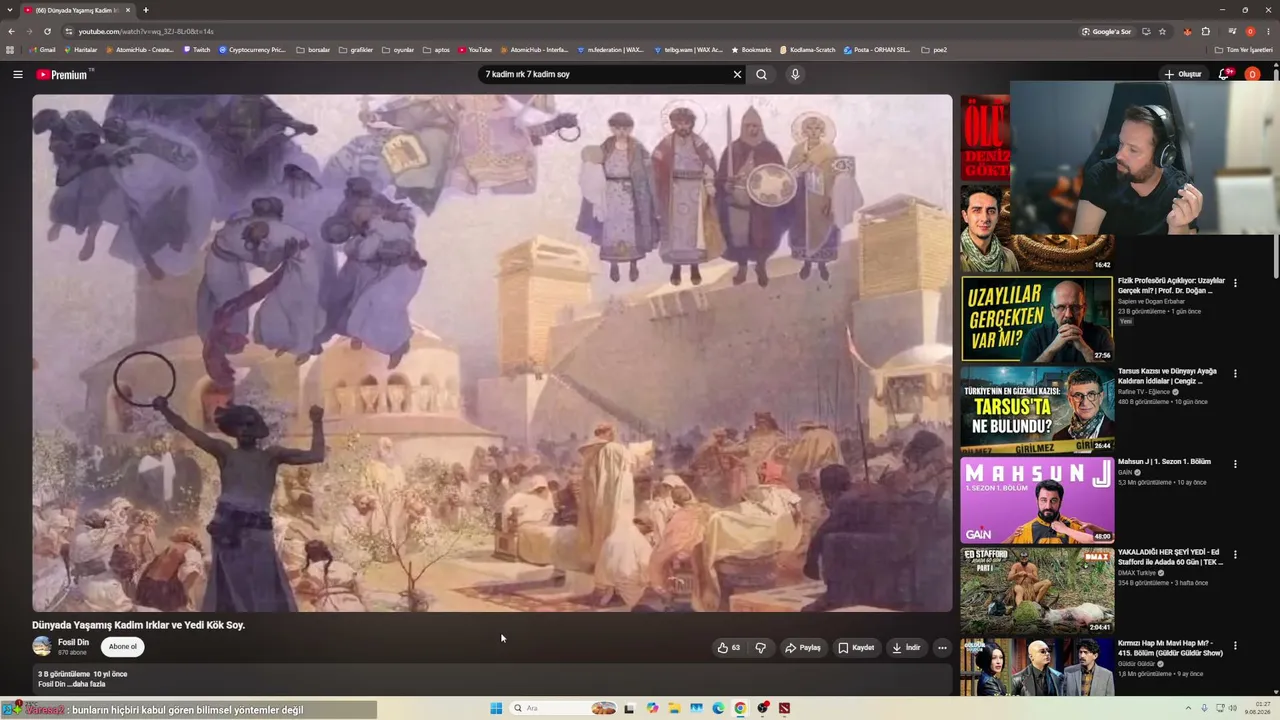Expand the grafikler bookmark folder
Viewport: 1280px width, 720px height.
click(356, 50)
